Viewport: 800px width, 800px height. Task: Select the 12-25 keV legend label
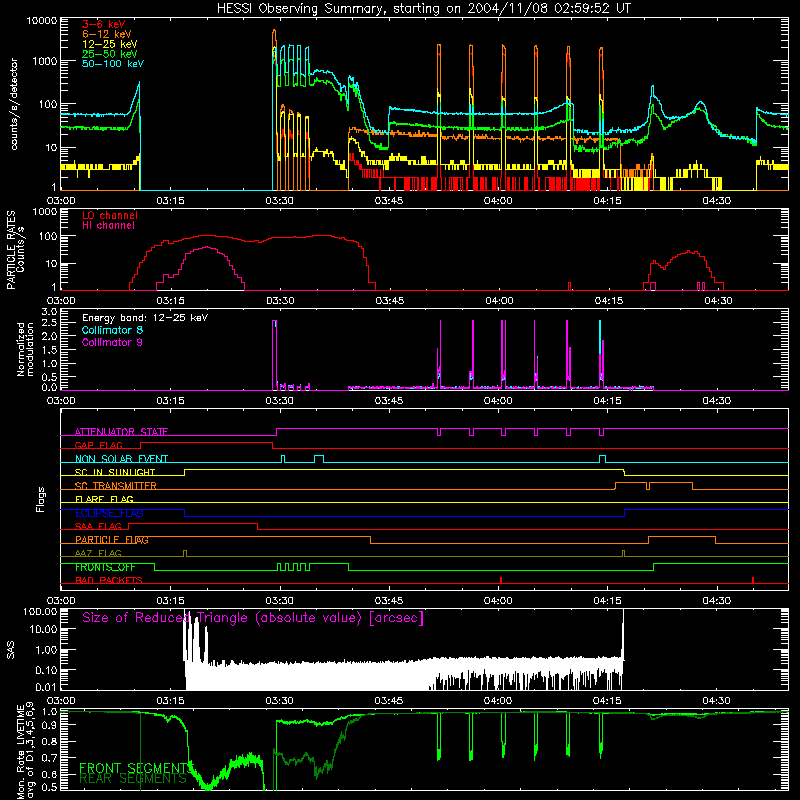click(x=110, y=44)
